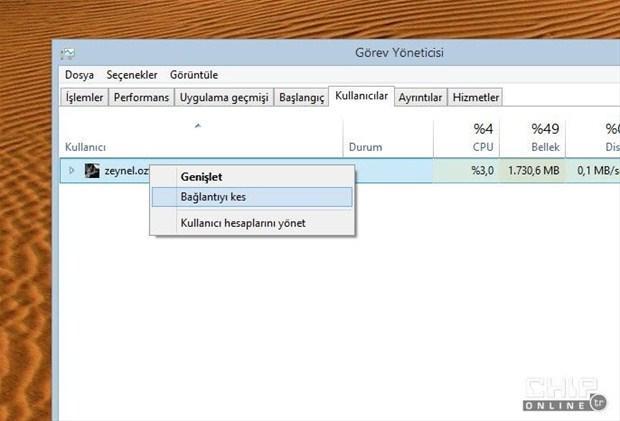Expand the zeynel user row arrow
This screenshot has width=620, height=421.
pos(71,171)
